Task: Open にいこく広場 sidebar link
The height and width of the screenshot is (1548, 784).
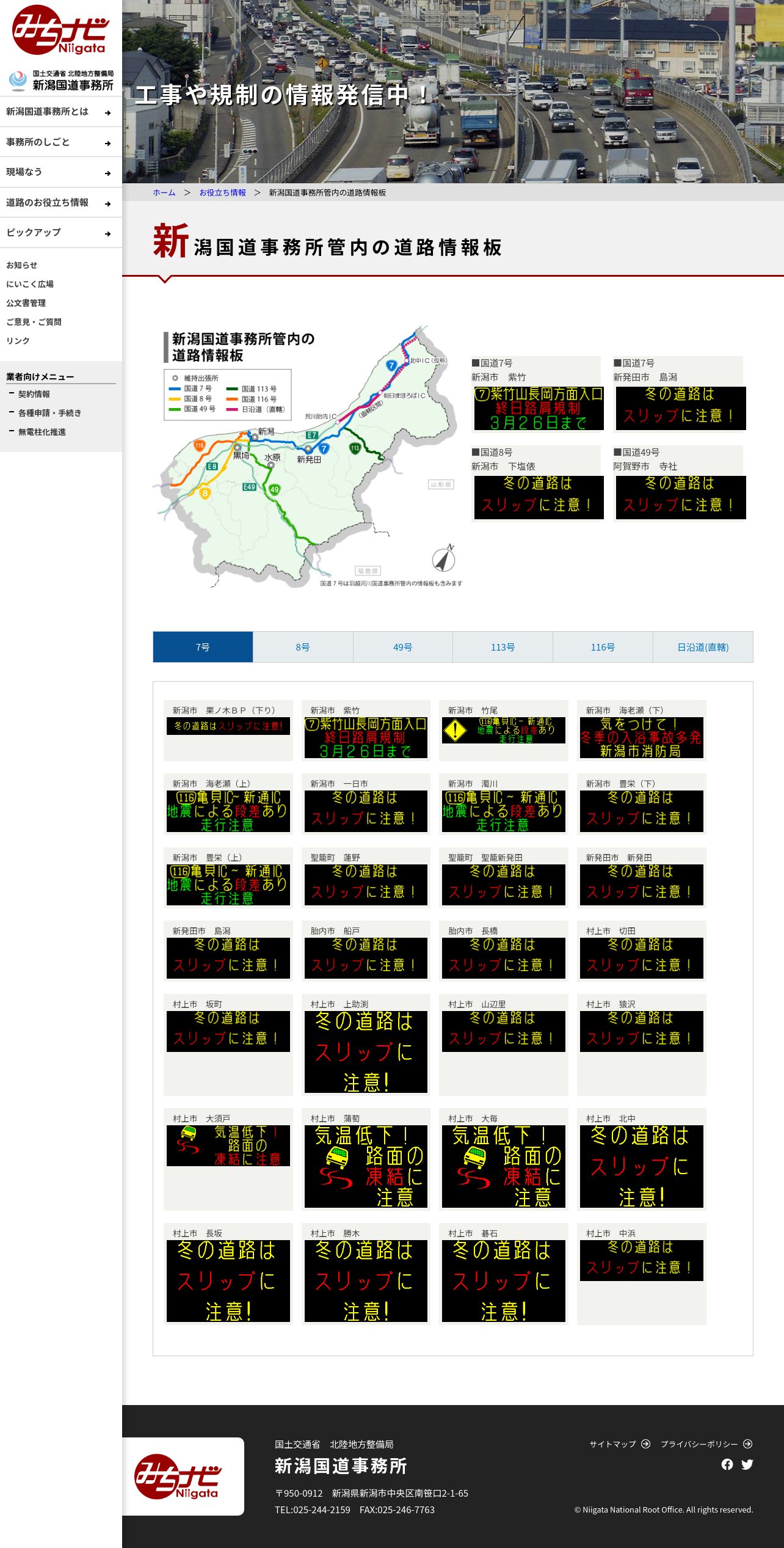Action: point(30,284)
